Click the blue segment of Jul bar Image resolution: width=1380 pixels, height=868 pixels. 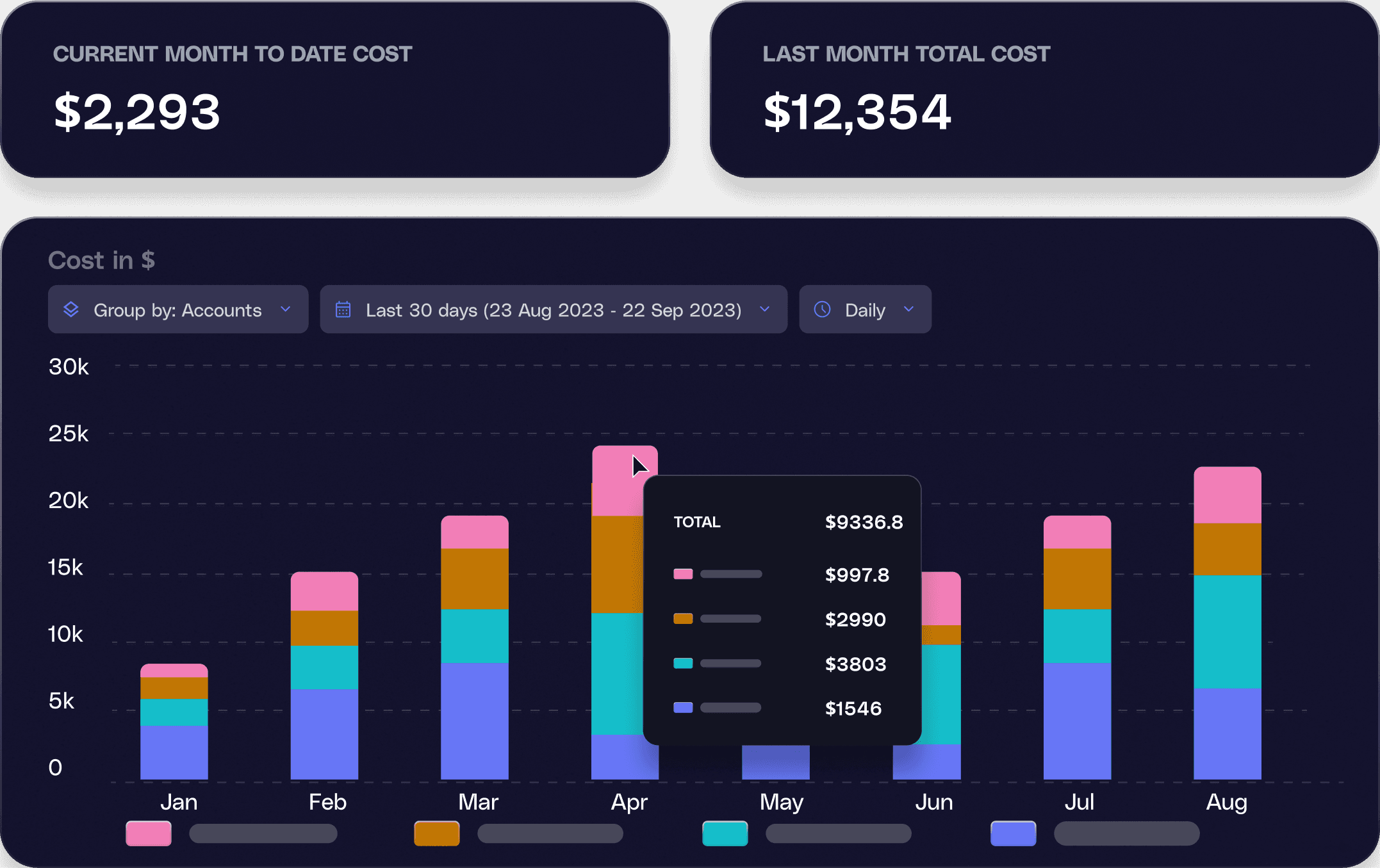tap(1077, 721)
